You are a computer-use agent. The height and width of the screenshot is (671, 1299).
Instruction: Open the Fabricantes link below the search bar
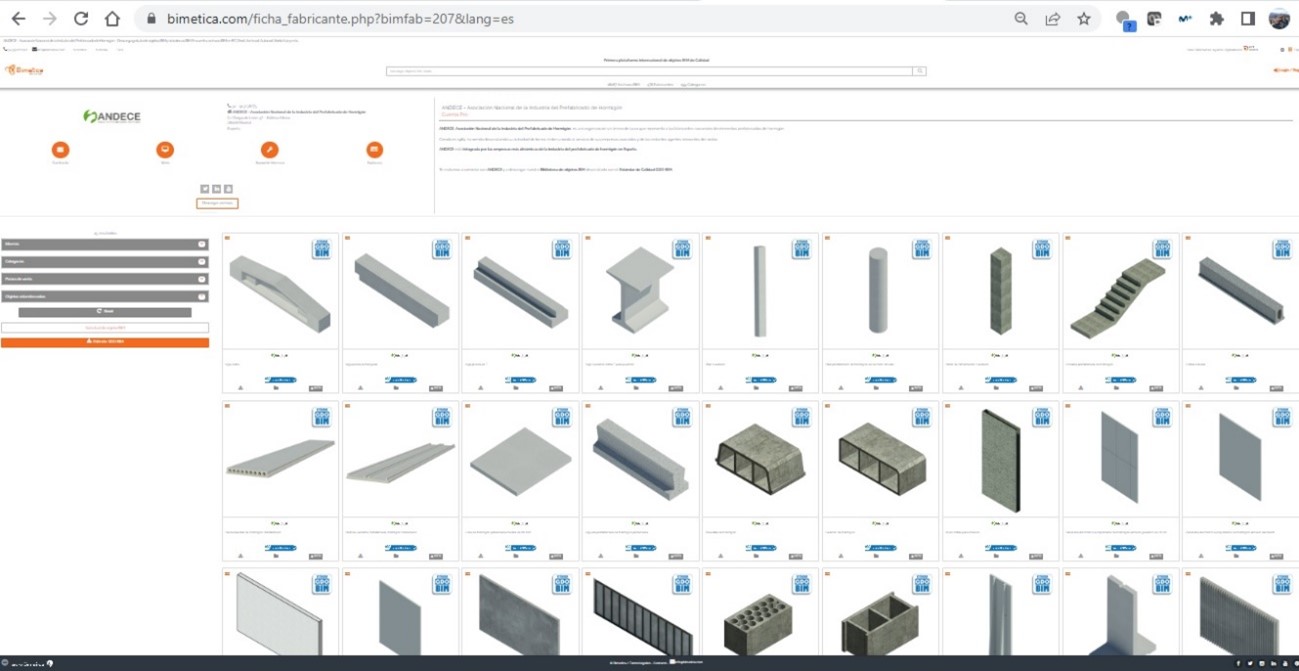(x=659, y=85)
